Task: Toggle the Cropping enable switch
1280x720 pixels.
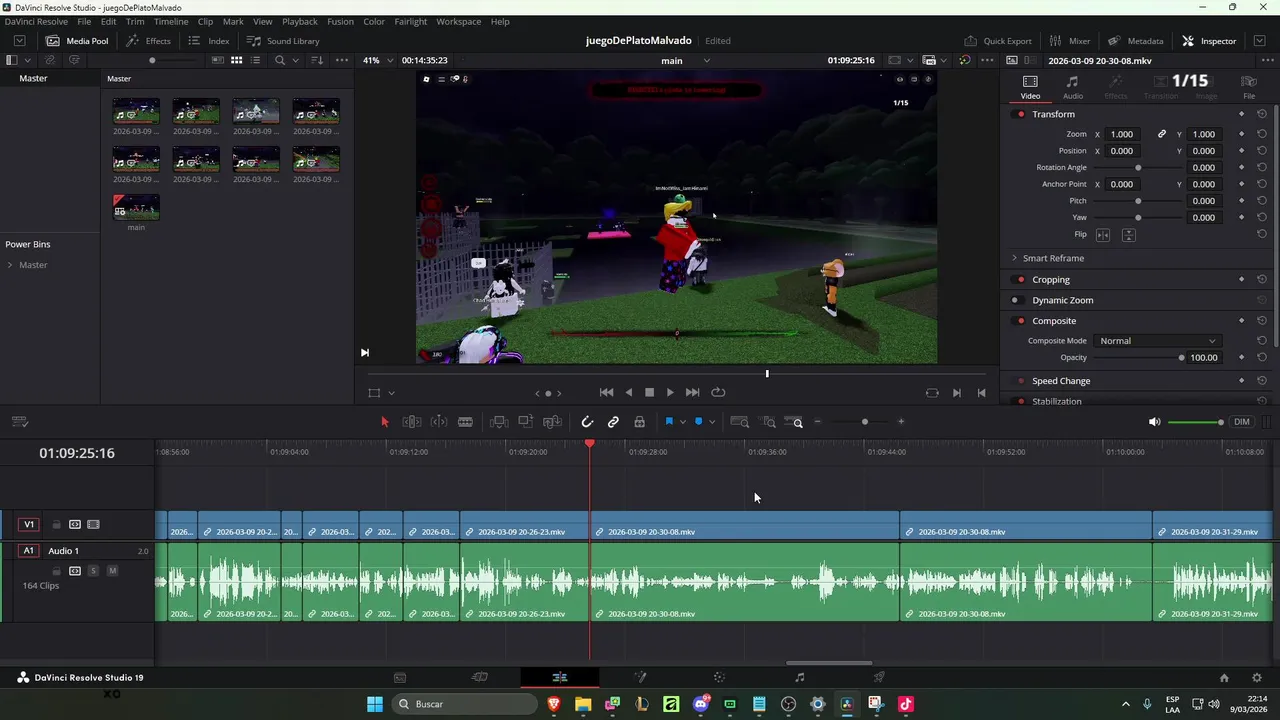Action: [x=1020, y=280]
